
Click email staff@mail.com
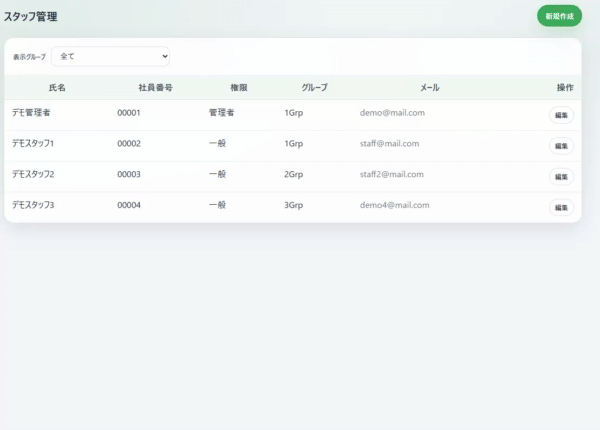click(389, 143)
